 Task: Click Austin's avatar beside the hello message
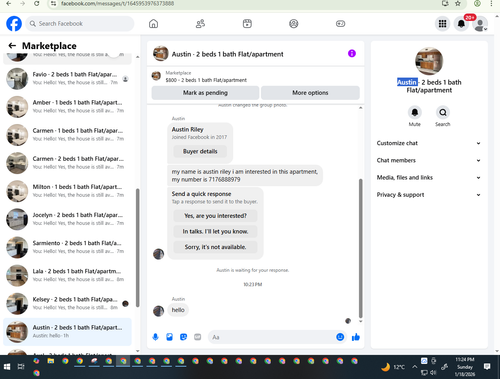point(158,311)
